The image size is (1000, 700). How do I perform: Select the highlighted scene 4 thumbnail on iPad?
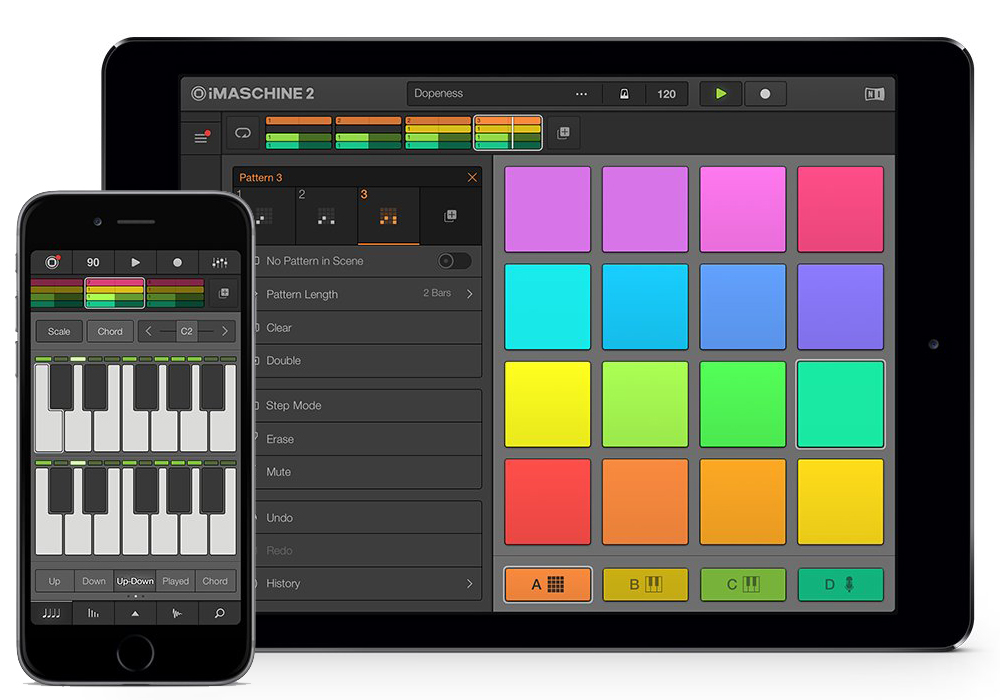508,133
